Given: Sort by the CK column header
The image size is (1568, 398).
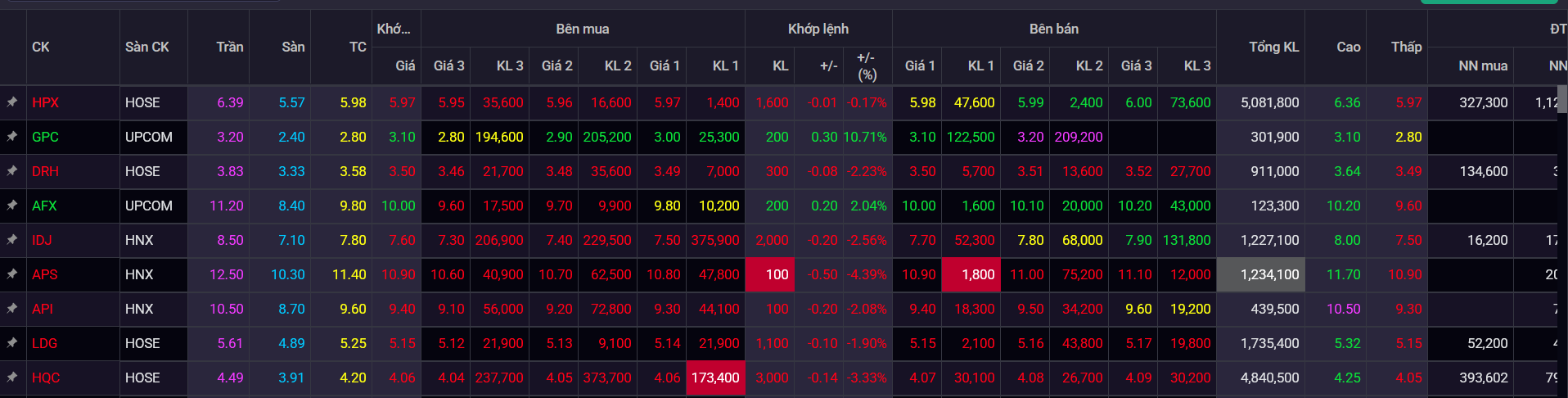Looking at the screenshot, I should [x=41, y=47].
